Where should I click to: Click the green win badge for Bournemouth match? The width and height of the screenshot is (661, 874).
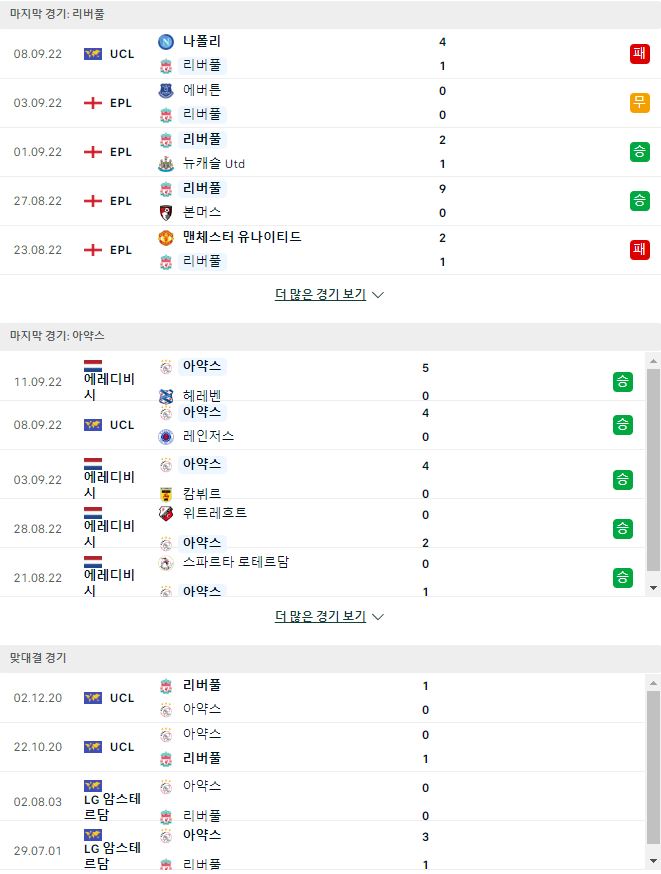point(639,201)
